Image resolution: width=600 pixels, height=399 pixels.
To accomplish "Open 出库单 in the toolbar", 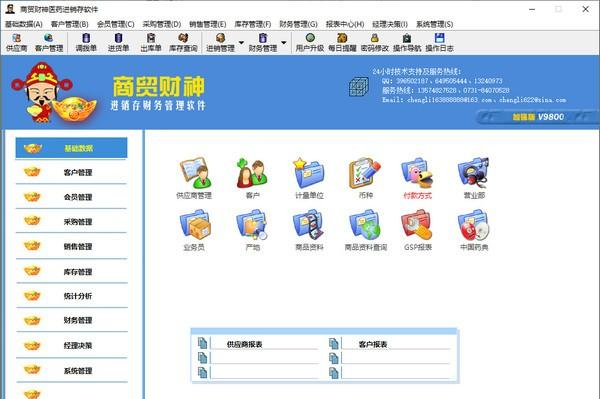I will pos(151,42).
